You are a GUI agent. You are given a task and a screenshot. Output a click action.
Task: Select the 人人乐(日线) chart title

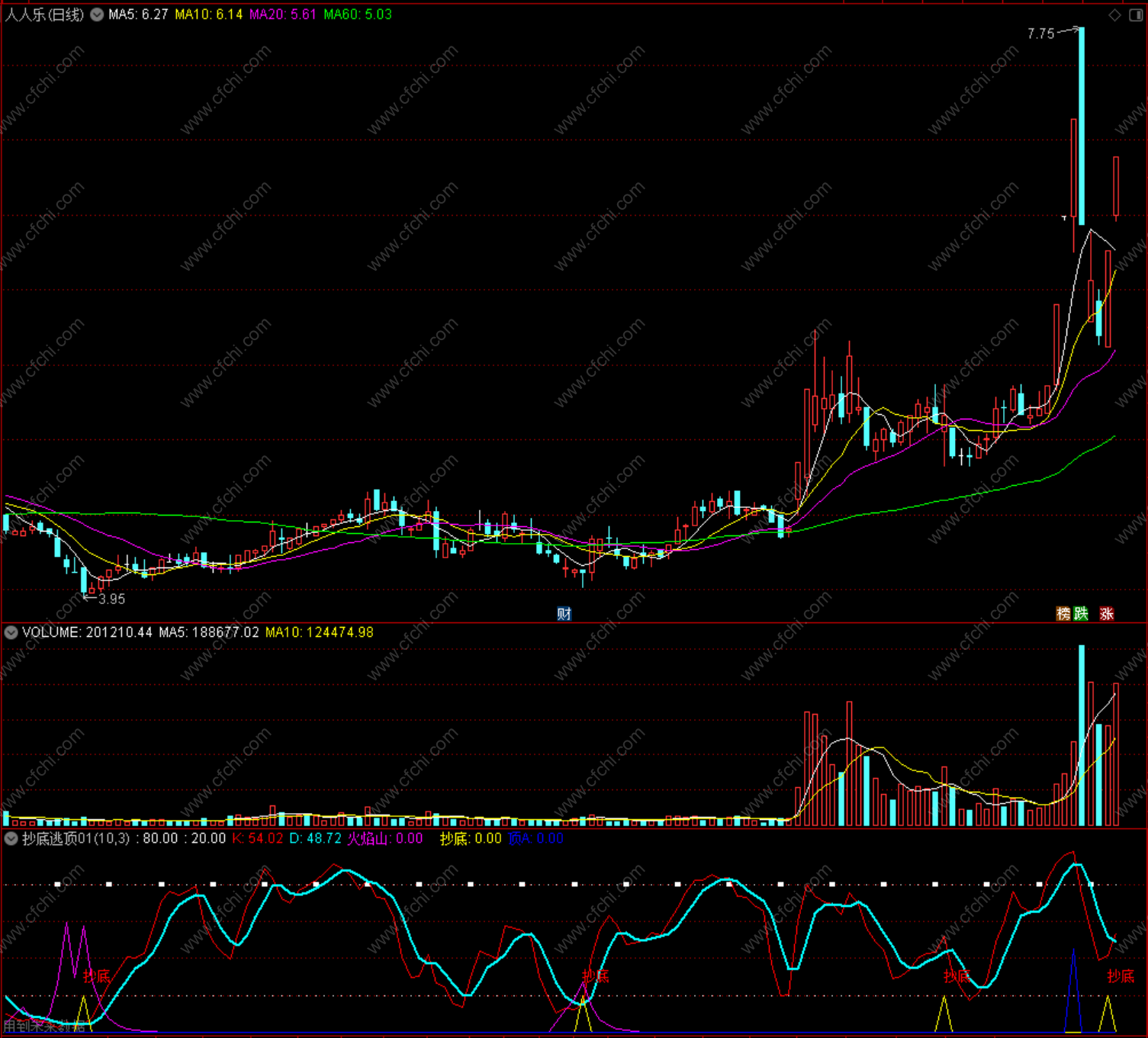point(44,14)
